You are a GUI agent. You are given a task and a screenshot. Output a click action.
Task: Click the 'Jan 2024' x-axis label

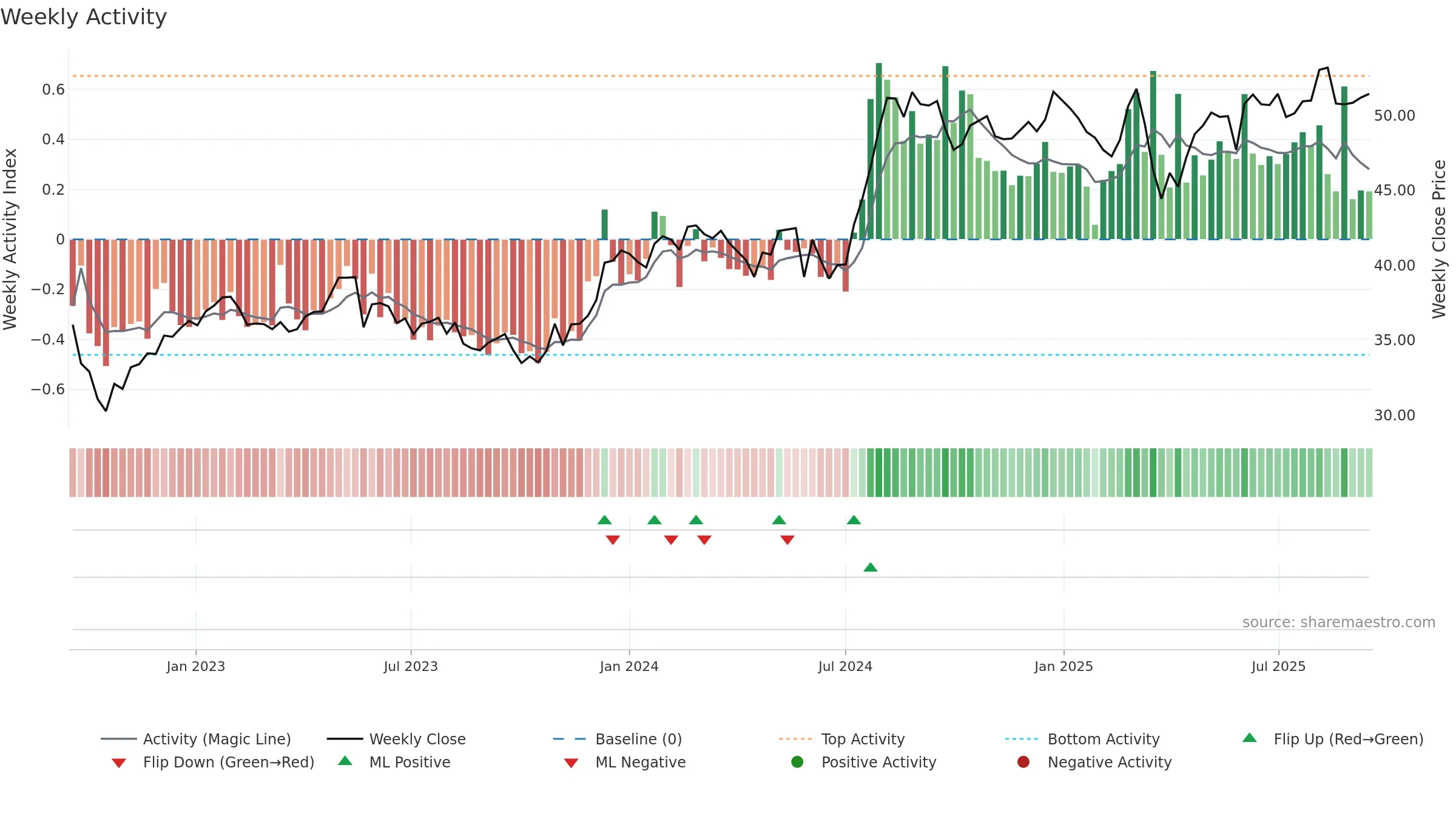tap(629, 666)
